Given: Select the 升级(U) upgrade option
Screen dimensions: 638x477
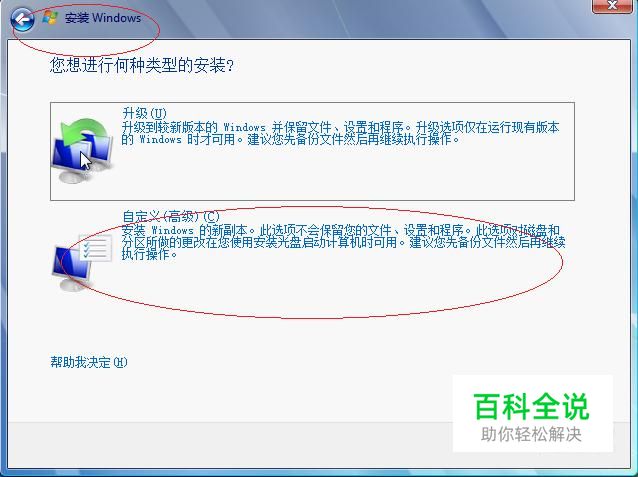Looking at the screenshot, I should click(x=312, y=151).
